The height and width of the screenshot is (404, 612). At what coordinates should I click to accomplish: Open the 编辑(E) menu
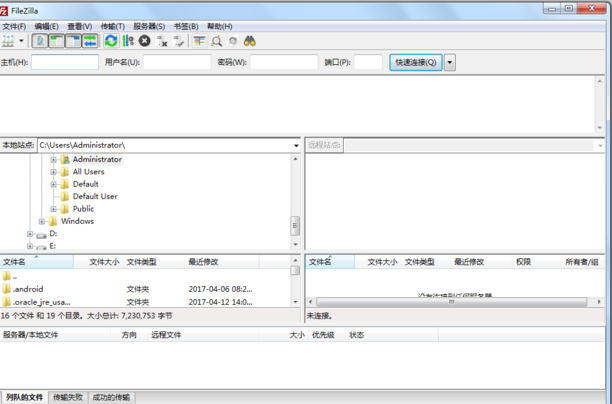46,26
